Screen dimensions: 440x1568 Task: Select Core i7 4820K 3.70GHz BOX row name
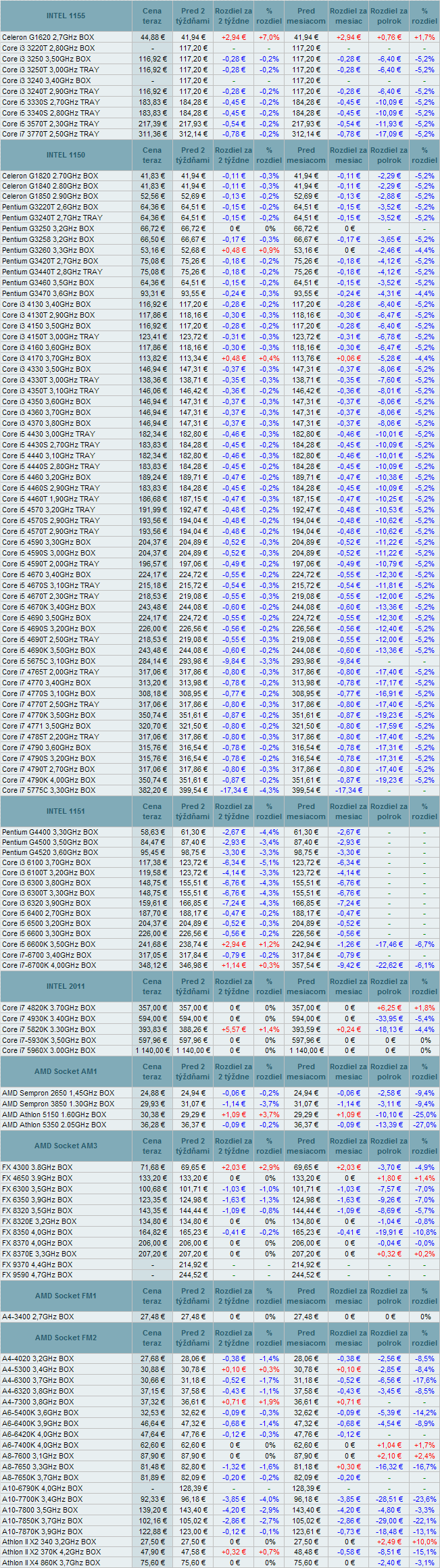[49, 1008]
